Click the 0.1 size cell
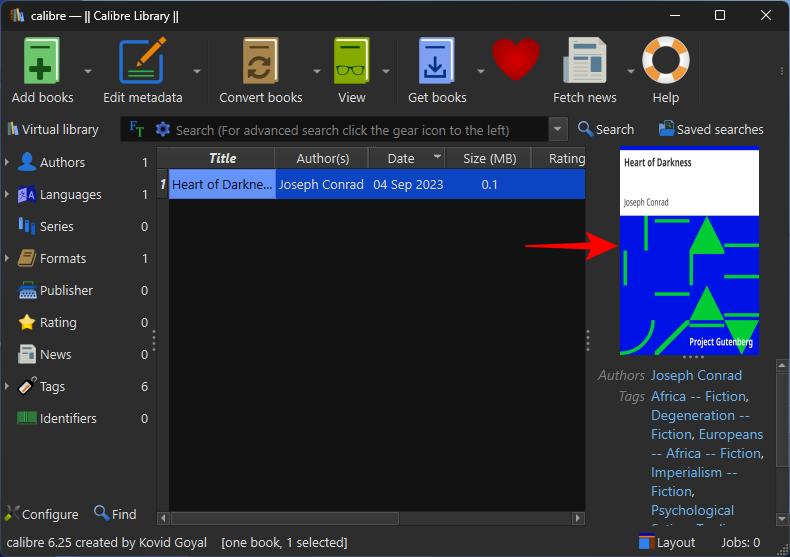 click(489, 184)
